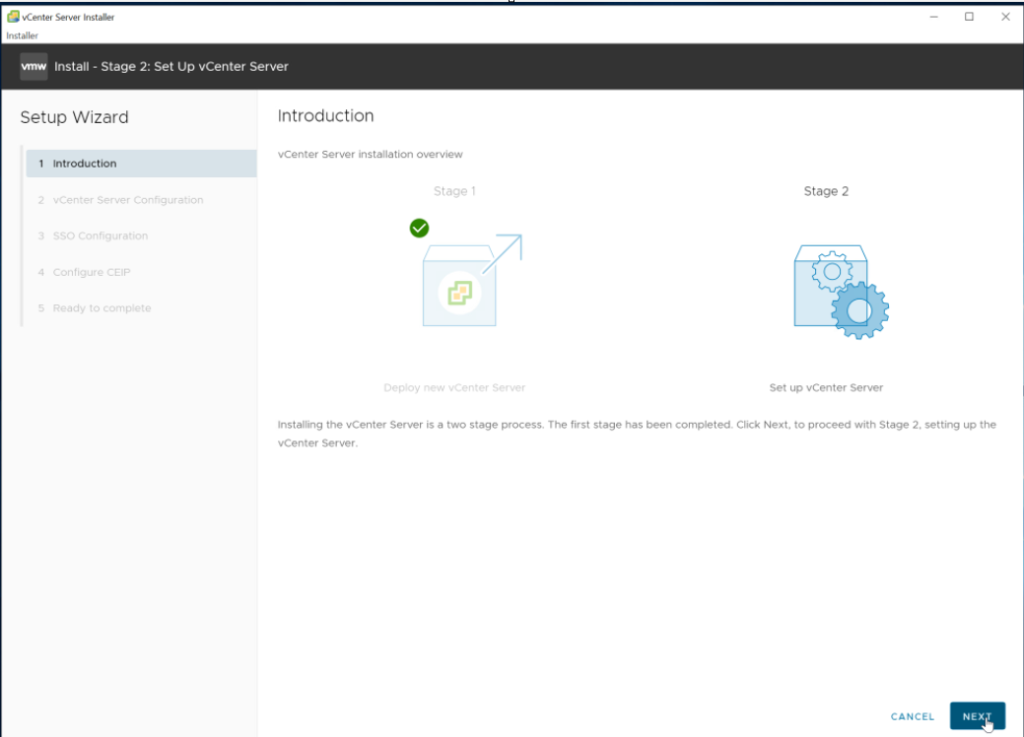The height and width of the screenshot is (737, 1024).
Task: Click the Setup Wizard heading
Action: click(74, 117)
